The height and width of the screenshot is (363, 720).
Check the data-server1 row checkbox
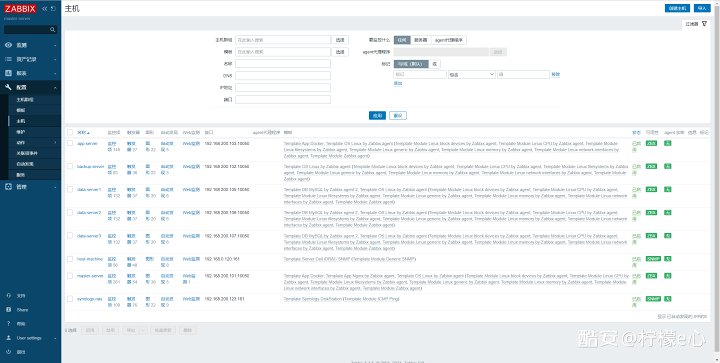tap(70, 189)
